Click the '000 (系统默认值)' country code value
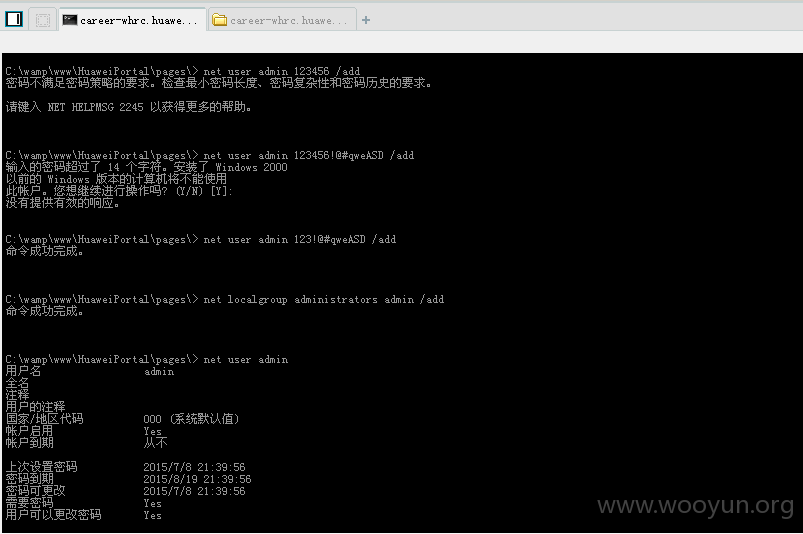This screenshot has width=803, height=534. (192, 419)
